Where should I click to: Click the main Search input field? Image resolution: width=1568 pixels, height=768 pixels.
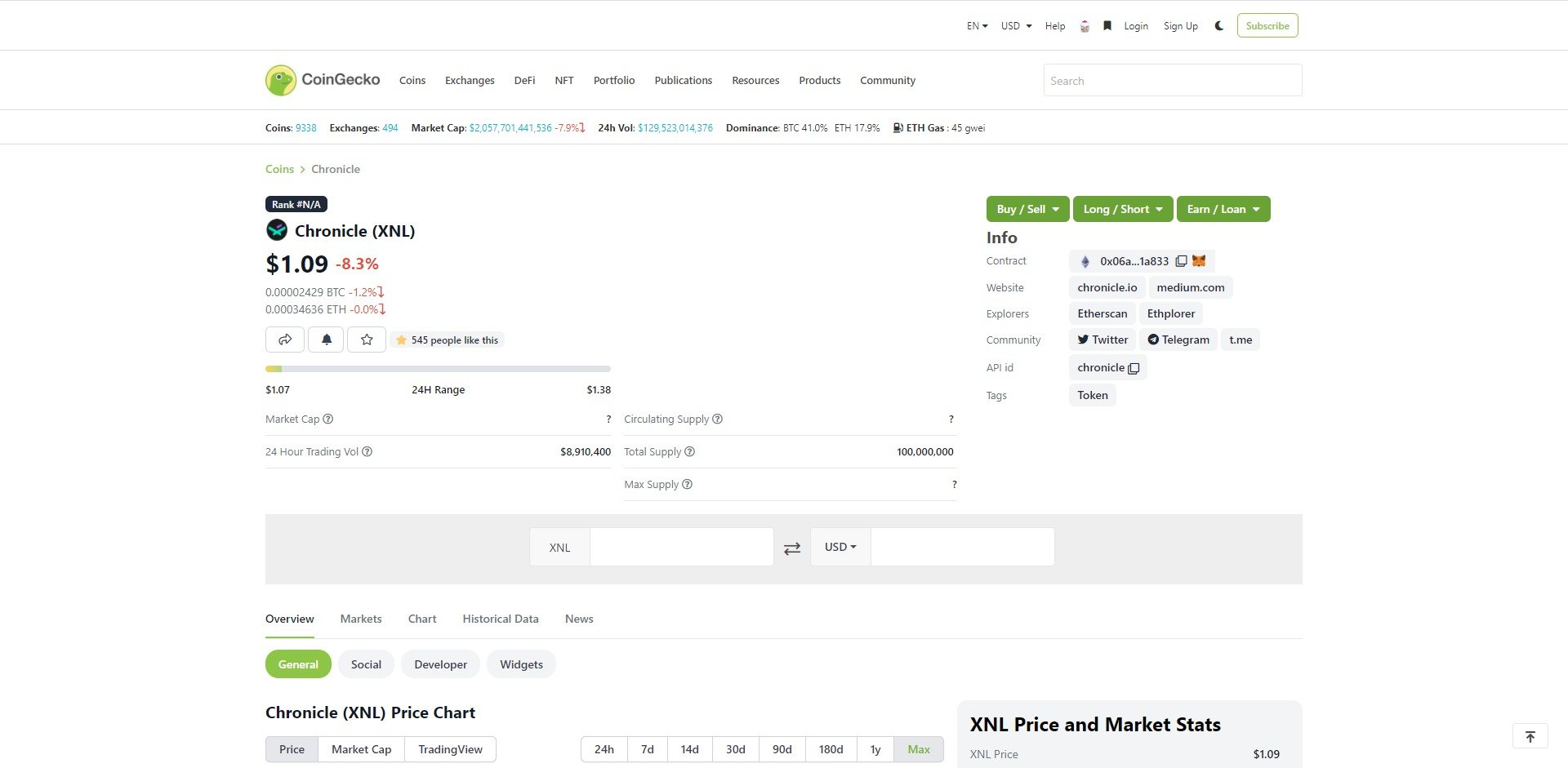click(x=1172, y=81)
